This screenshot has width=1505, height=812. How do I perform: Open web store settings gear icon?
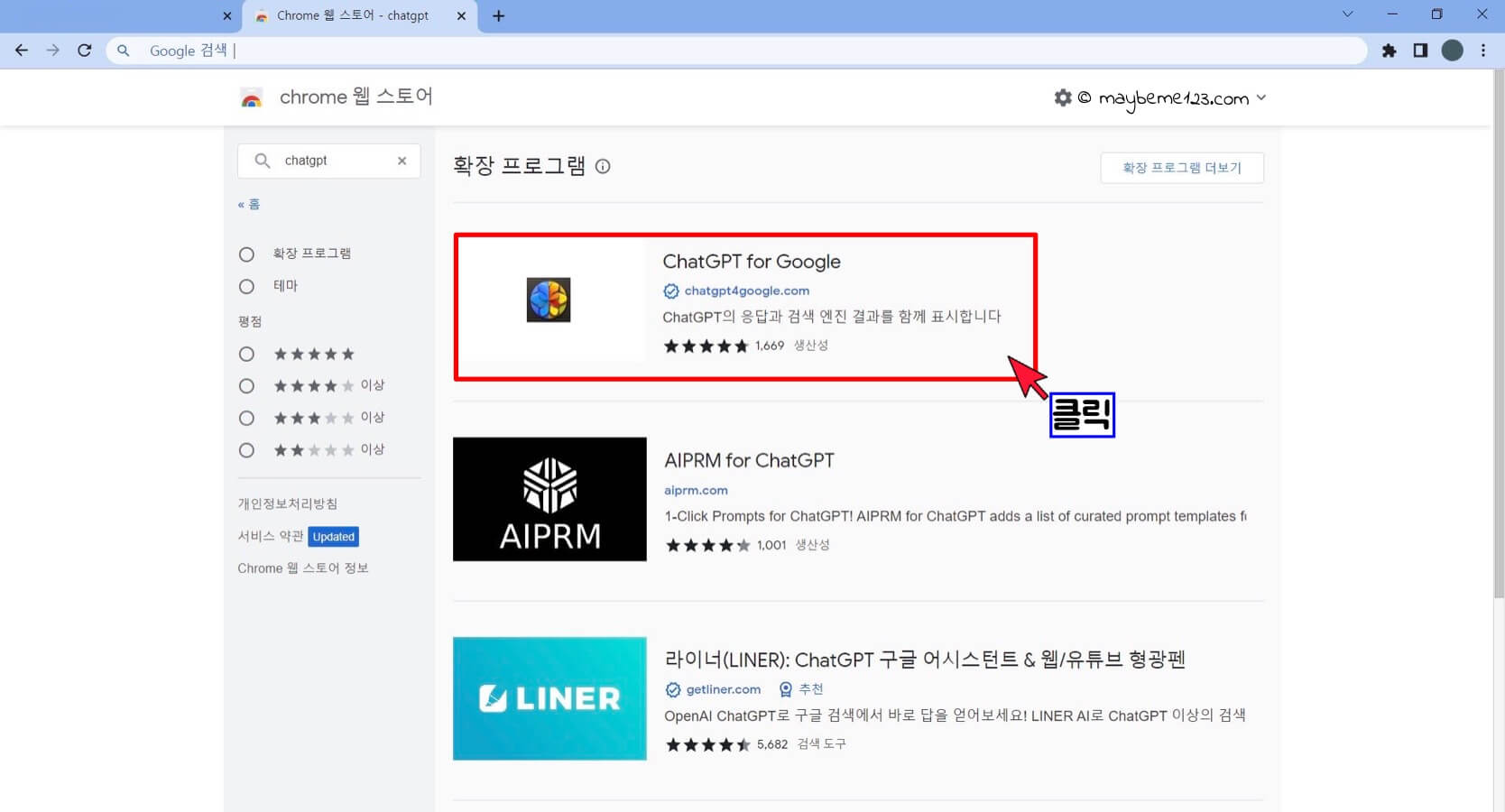coord(1063,97)
